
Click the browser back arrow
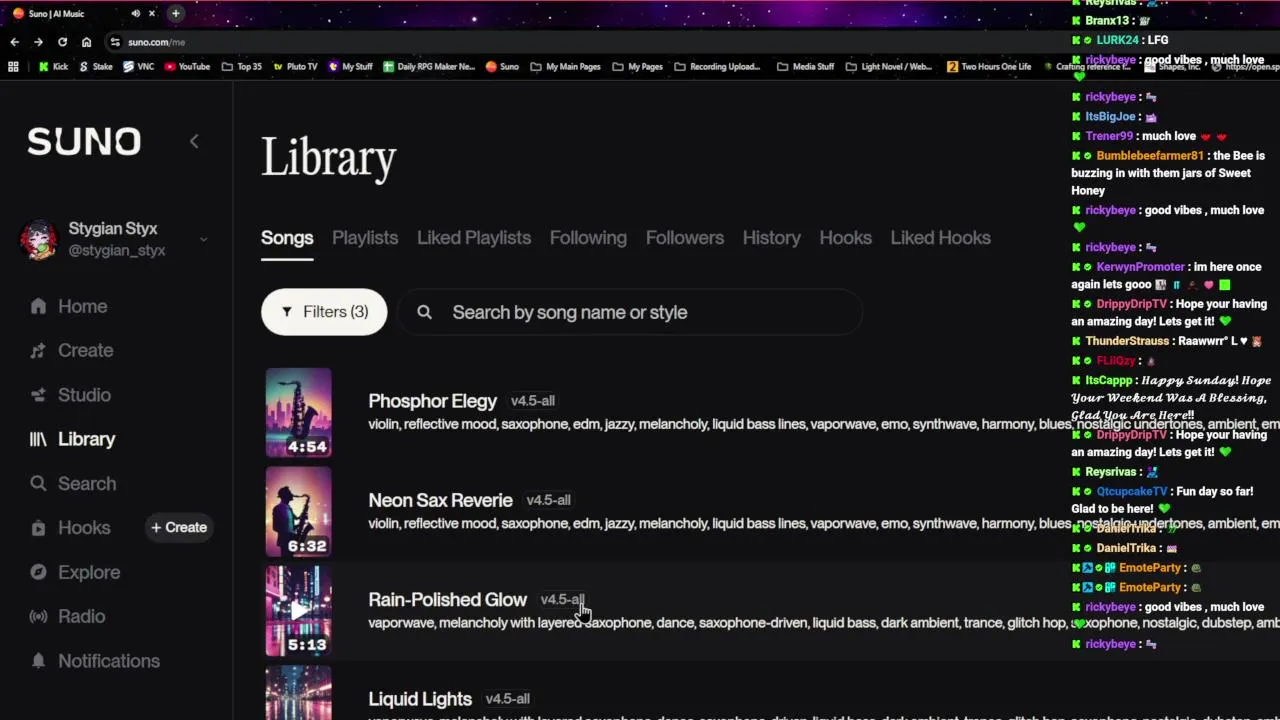coord(14,42)
